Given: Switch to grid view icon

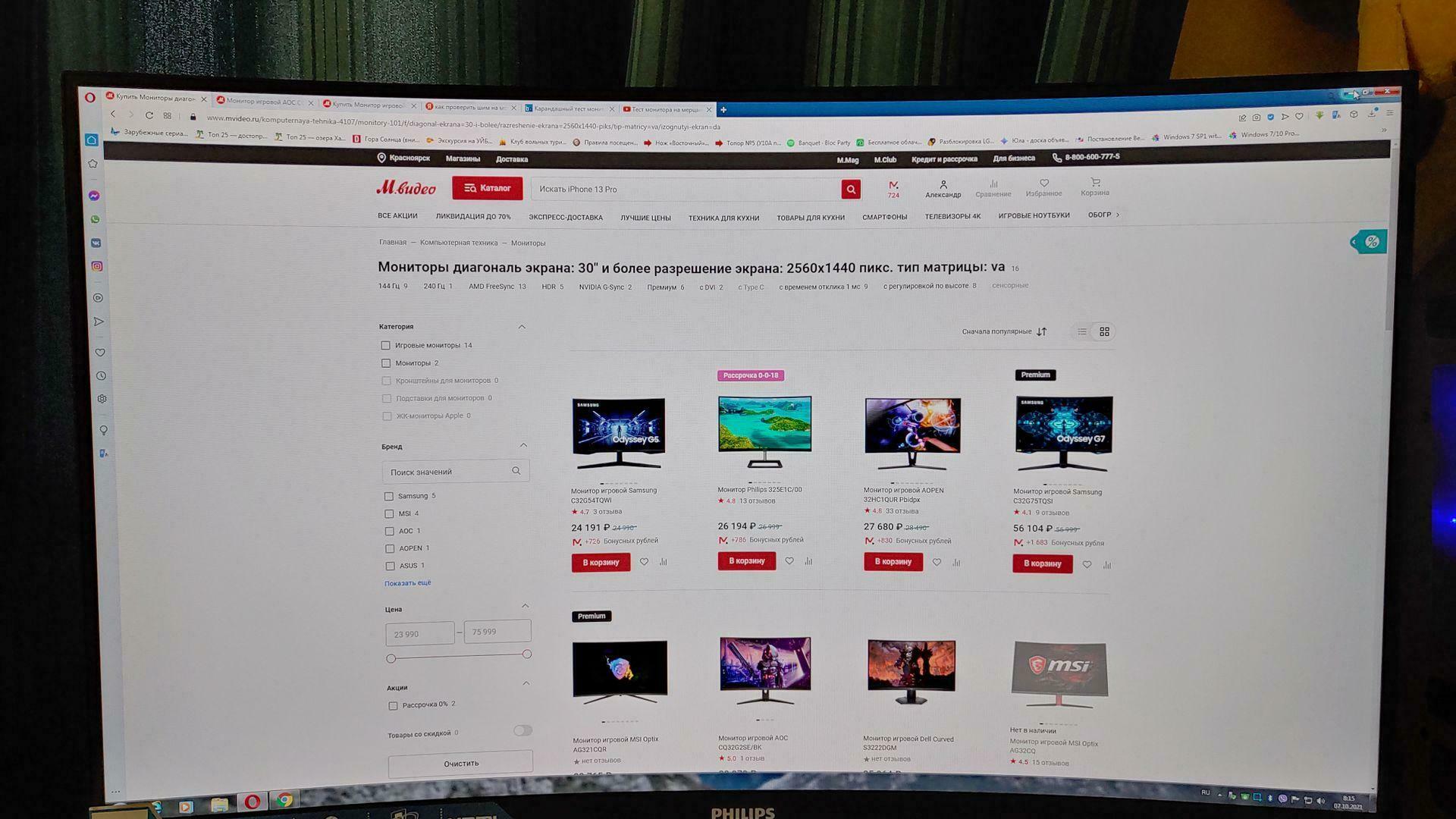Looking at the screenshot, I should pyautogui.click(x=1104, y=331).
